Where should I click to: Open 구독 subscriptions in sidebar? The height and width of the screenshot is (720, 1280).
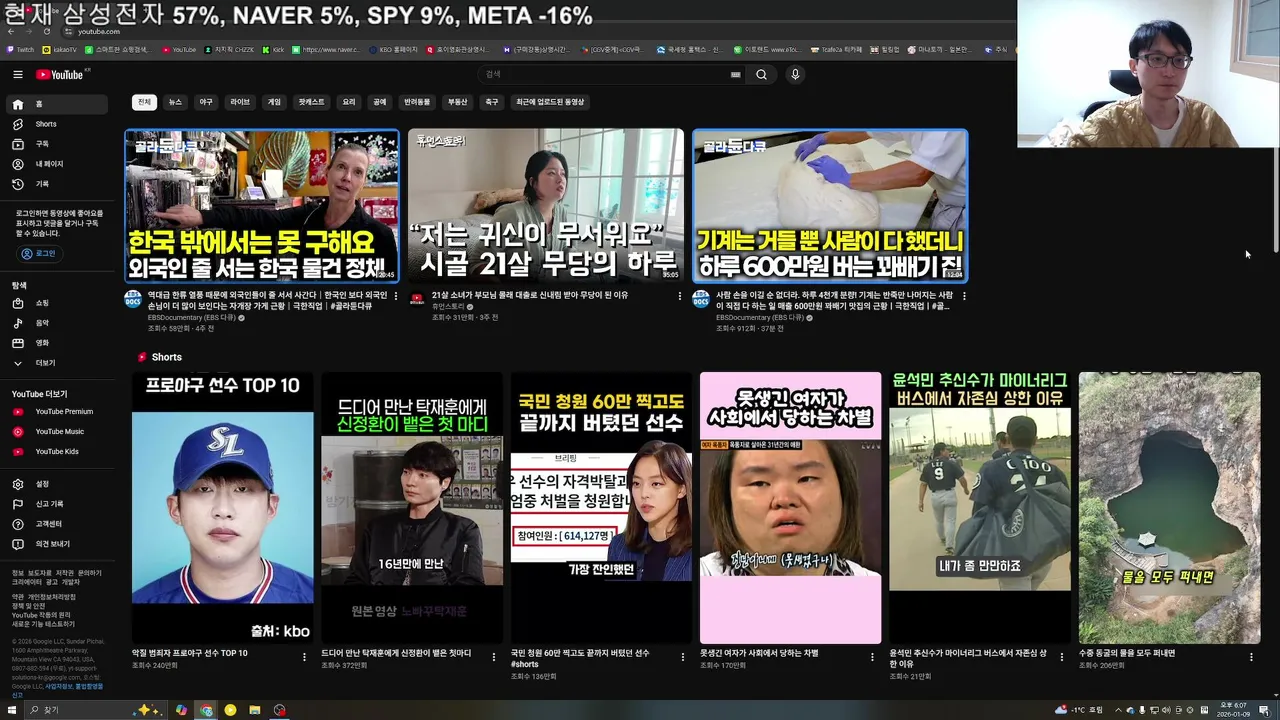(x=58, y=144)
